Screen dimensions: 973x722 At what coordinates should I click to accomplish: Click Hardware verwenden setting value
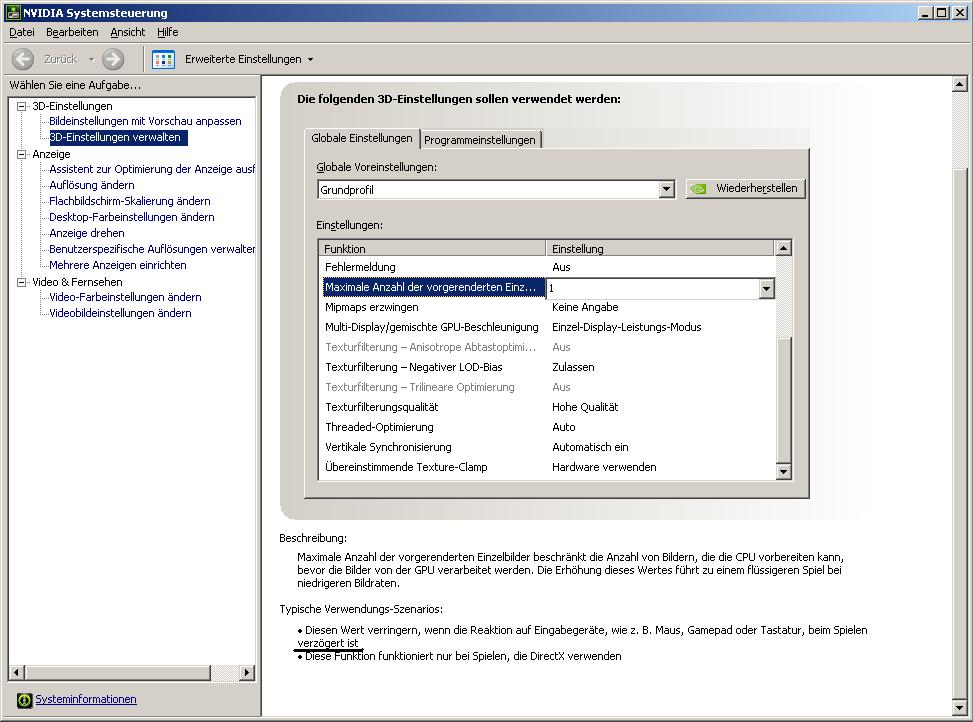[x=604, y=467]
